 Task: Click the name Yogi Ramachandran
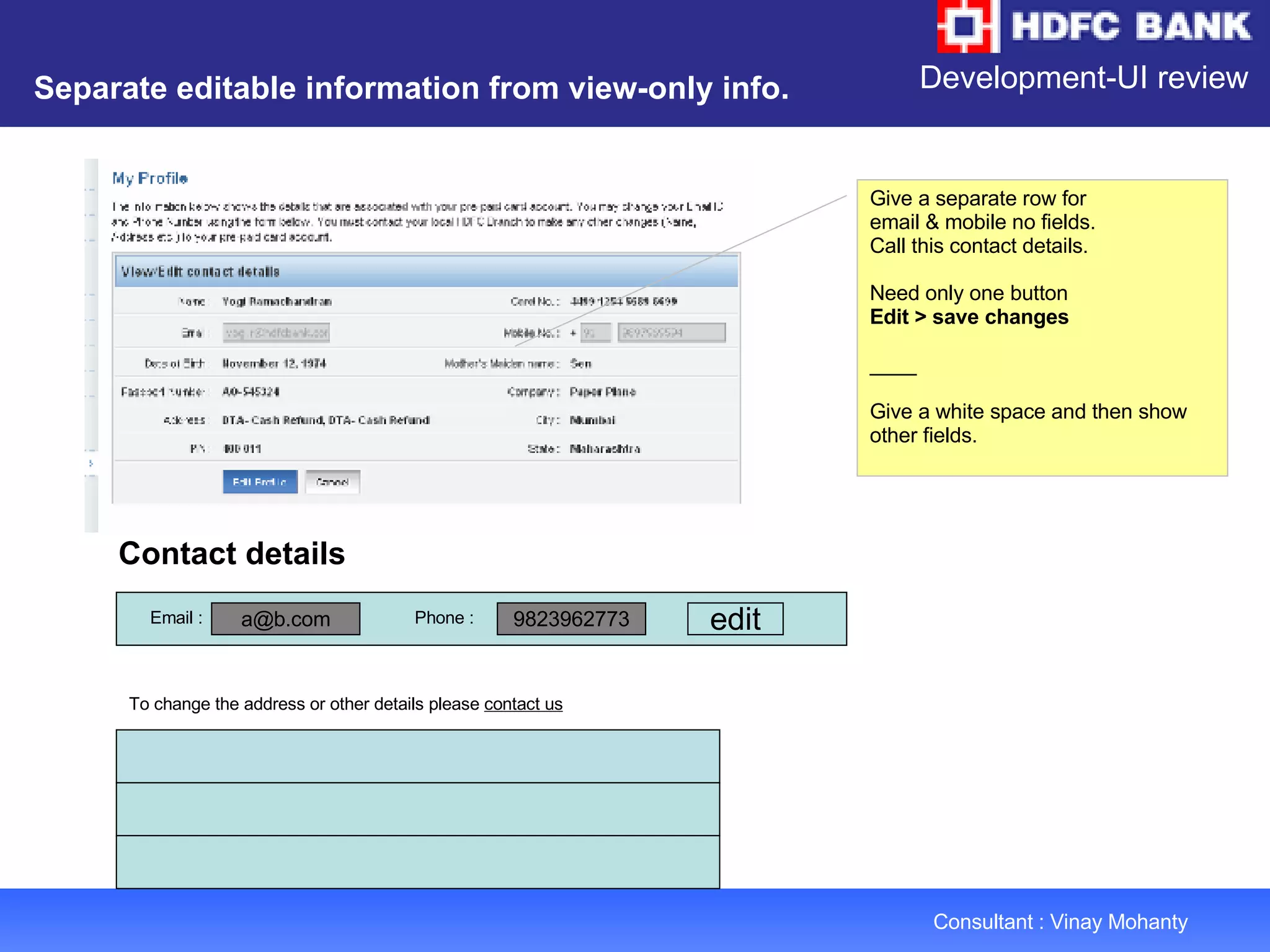(277, 302)
